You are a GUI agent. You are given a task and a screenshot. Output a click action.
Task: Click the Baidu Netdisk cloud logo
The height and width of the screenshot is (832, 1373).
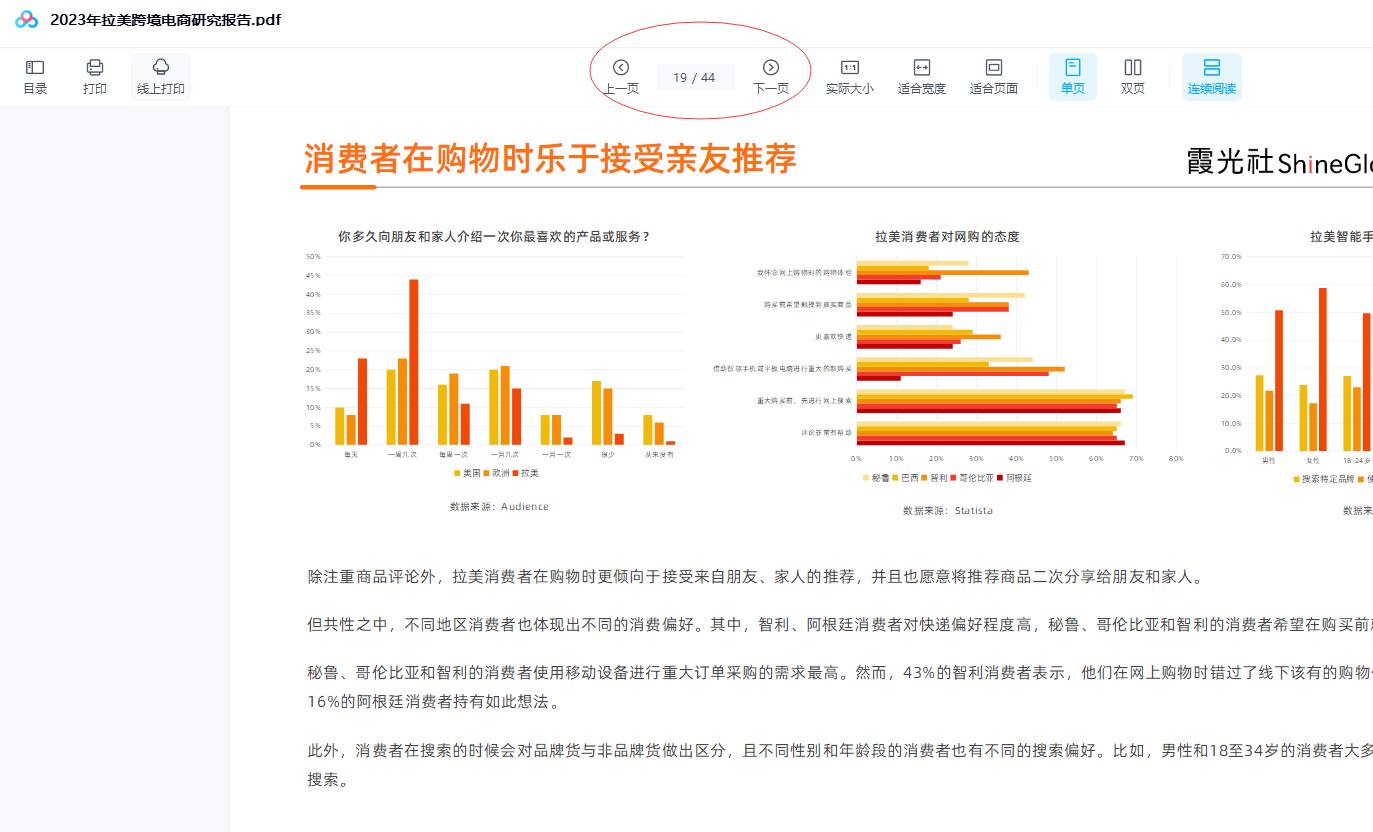[26, 20]
